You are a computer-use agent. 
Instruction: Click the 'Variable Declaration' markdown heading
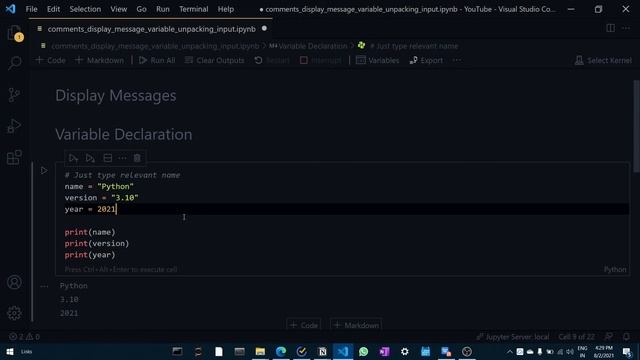pos(124,134)
